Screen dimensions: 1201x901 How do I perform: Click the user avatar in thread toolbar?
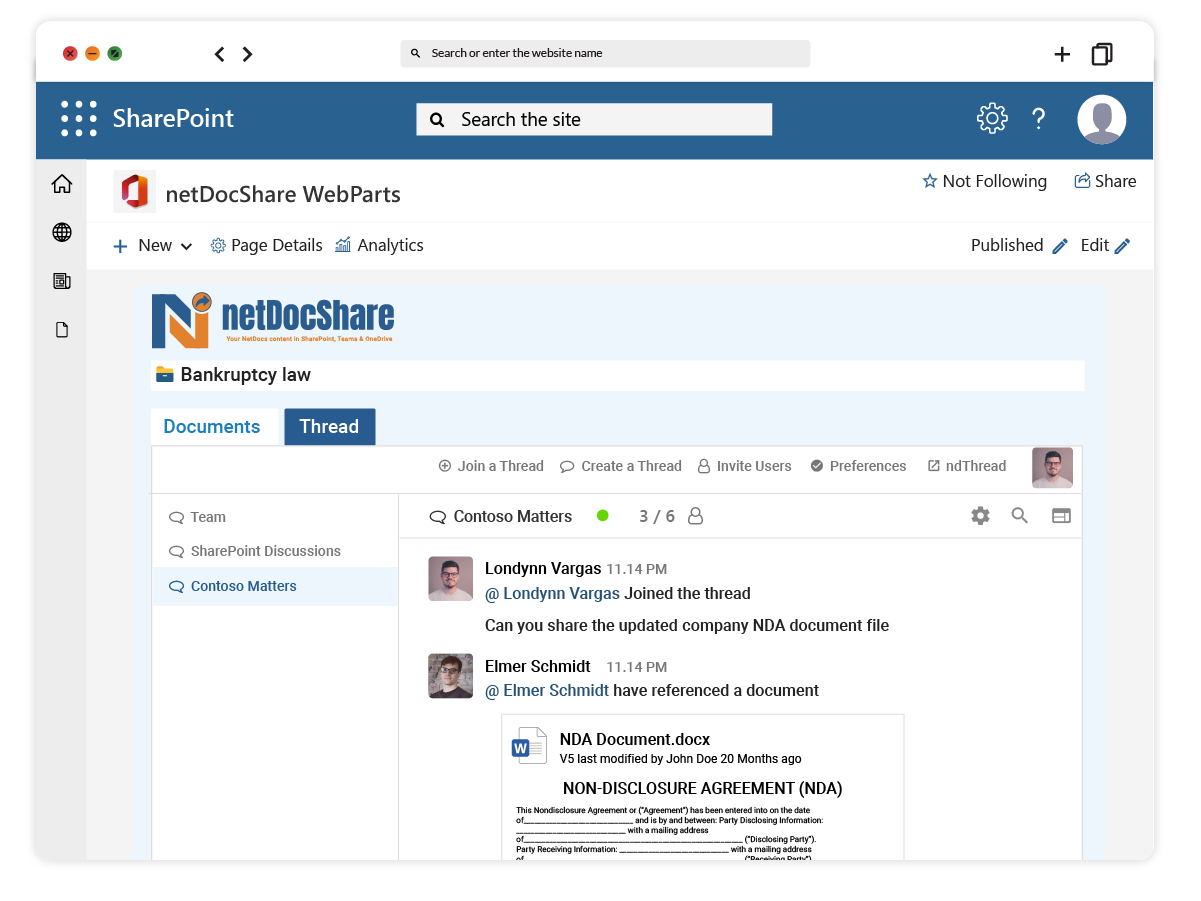coord(1052,468)
